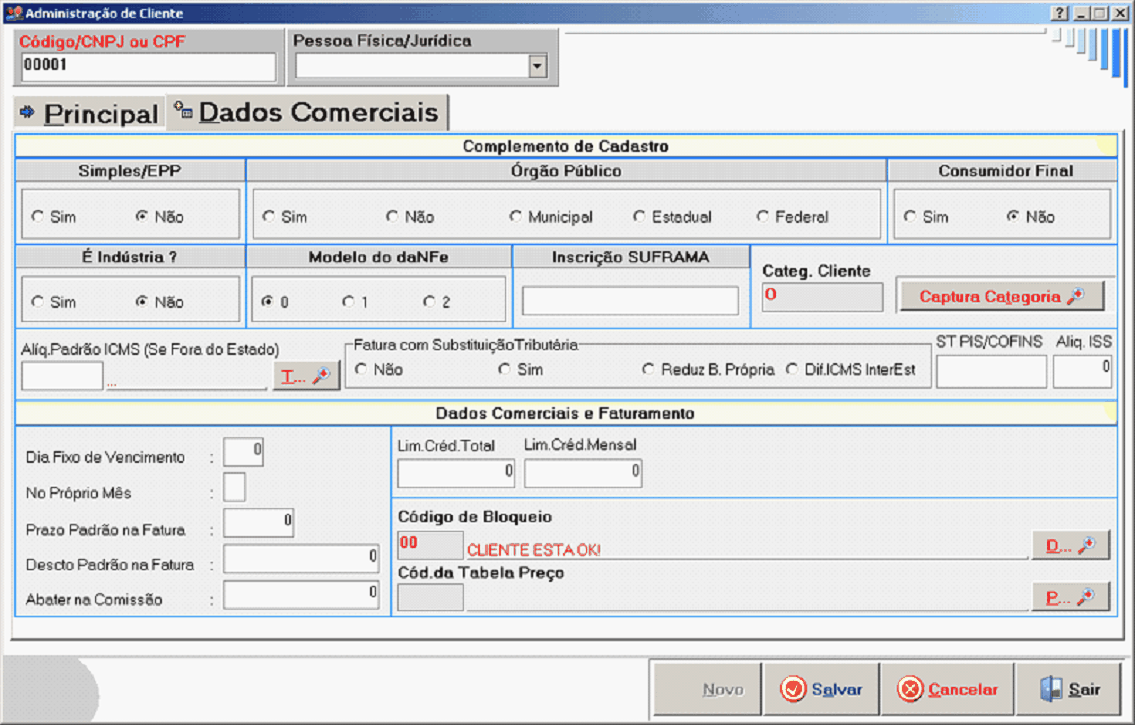Switch to the Principal tab
This screenshot has height=726, width=1136.
coord(90,113)
